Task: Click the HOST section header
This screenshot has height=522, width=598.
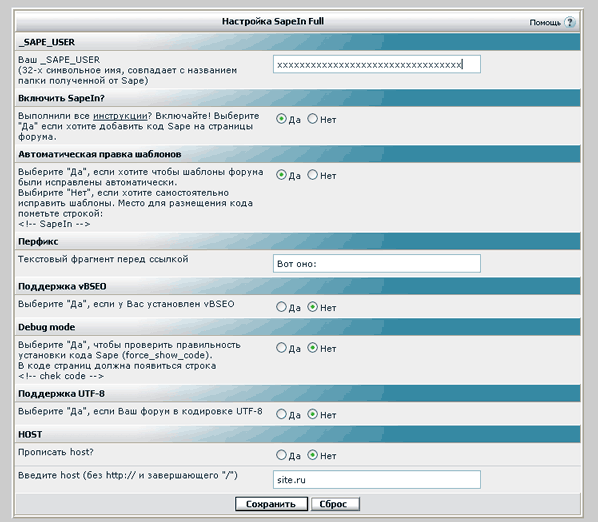Action: click(x=298, y=434)
